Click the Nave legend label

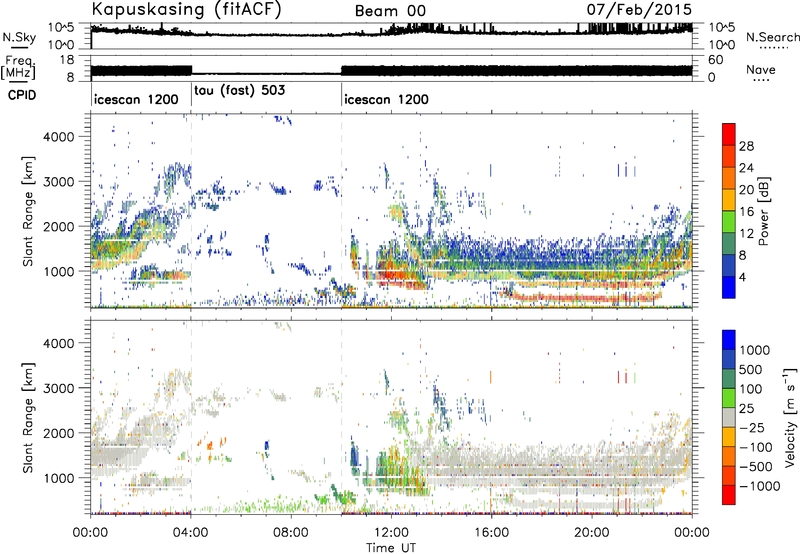(761, 70)
